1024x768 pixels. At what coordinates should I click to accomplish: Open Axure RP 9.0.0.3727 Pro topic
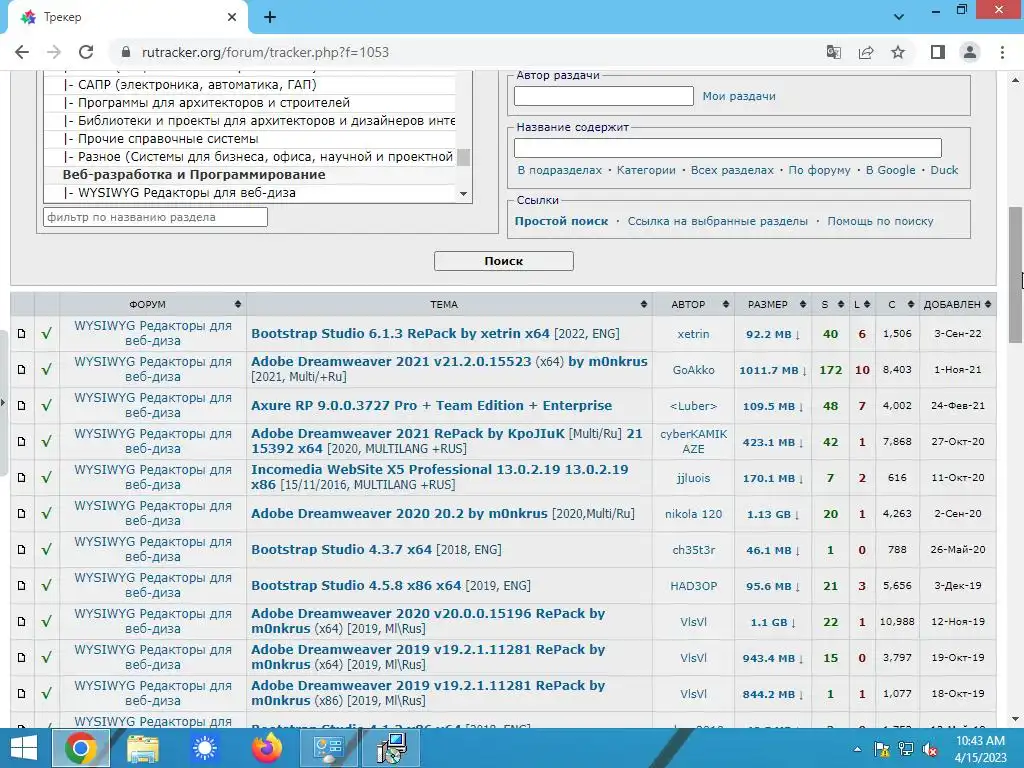[x=432, y=406]
